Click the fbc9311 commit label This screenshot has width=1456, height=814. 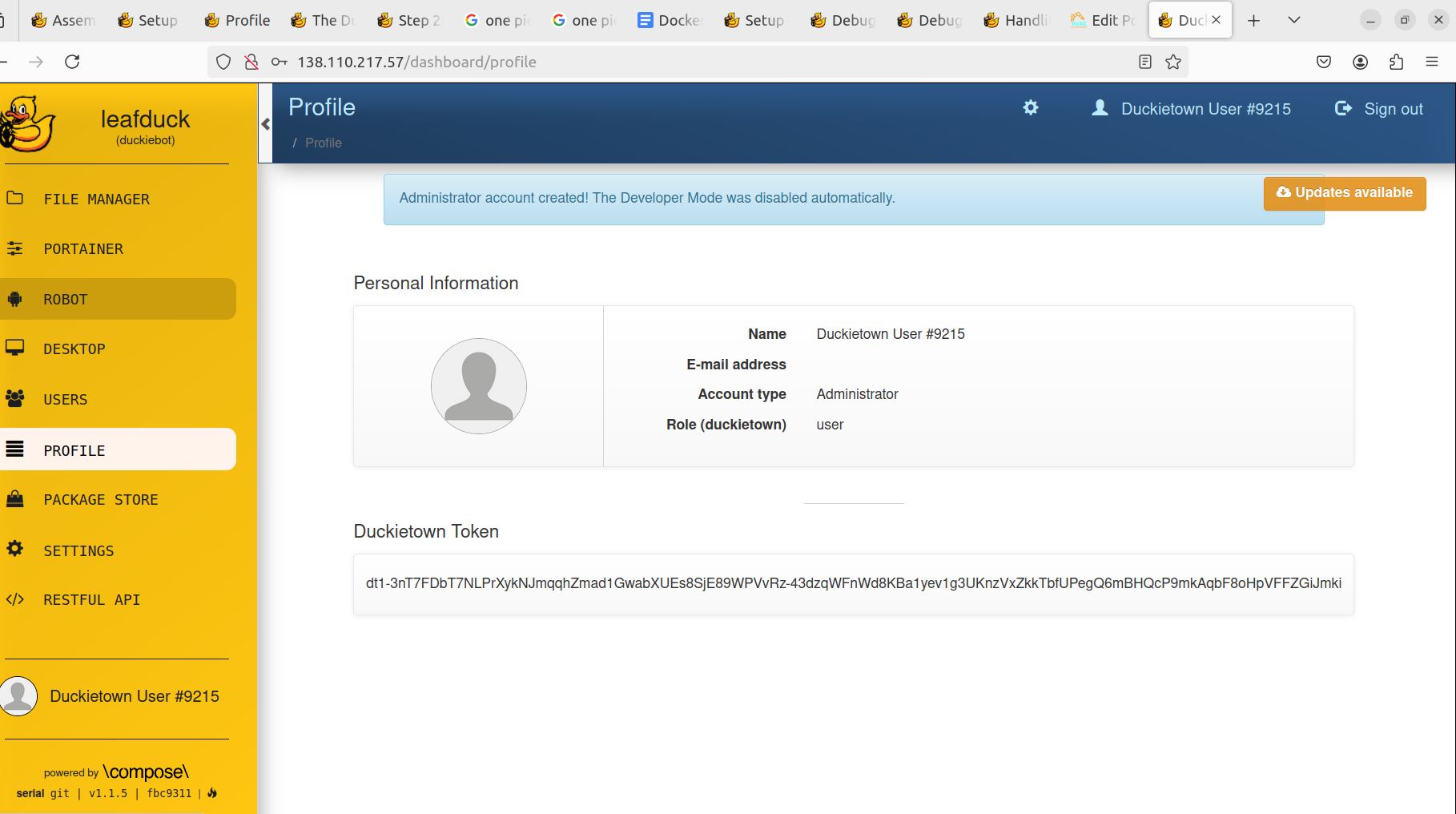(x=169, y=793)
